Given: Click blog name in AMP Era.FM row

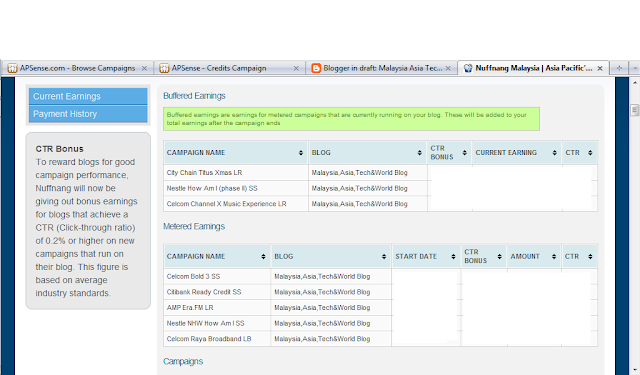Looking at the screenshot, I should [x=322, y=307].
